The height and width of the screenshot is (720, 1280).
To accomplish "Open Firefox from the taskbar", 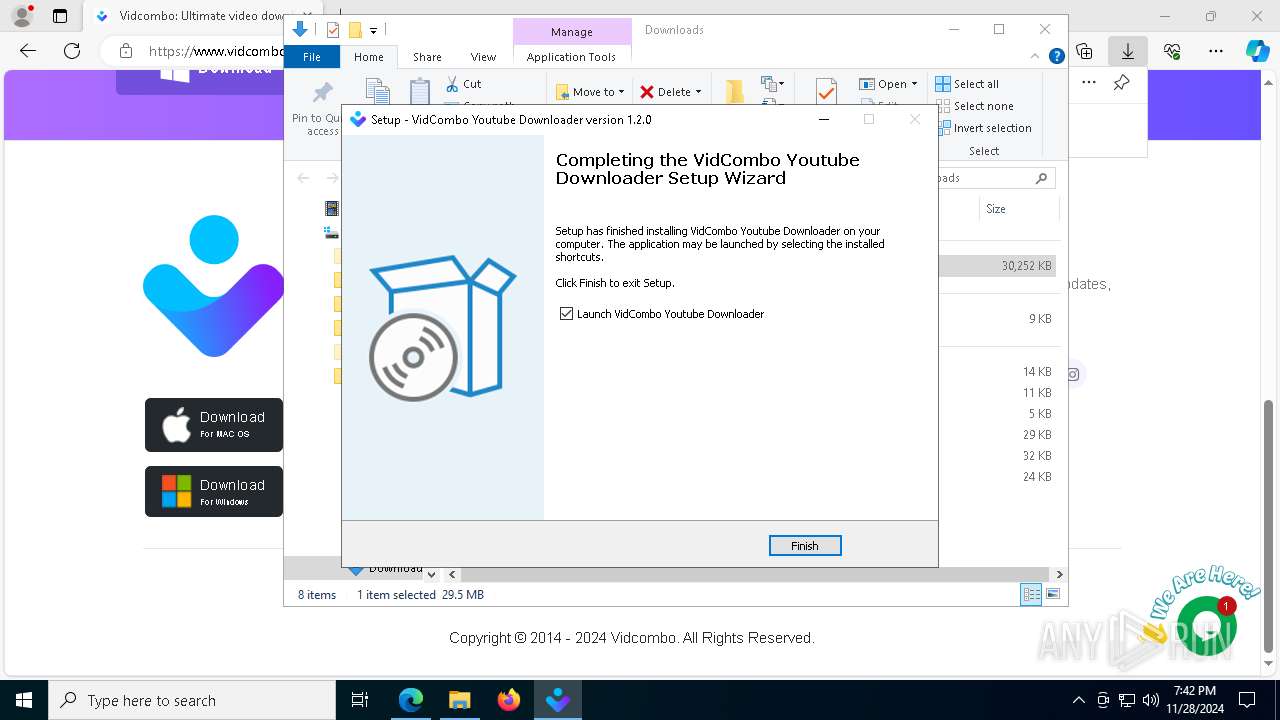I will click(x=509, y=700).
